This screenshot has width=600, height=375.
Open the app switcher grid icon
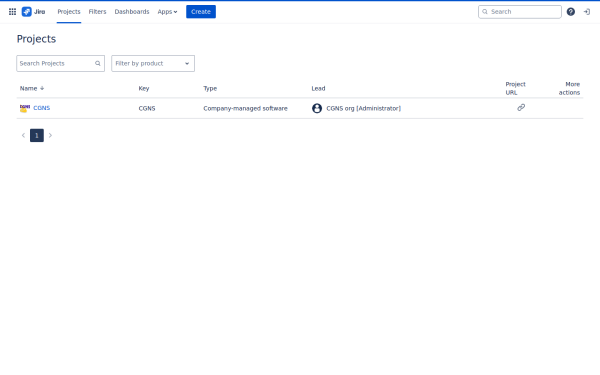(x=12, y=12)
